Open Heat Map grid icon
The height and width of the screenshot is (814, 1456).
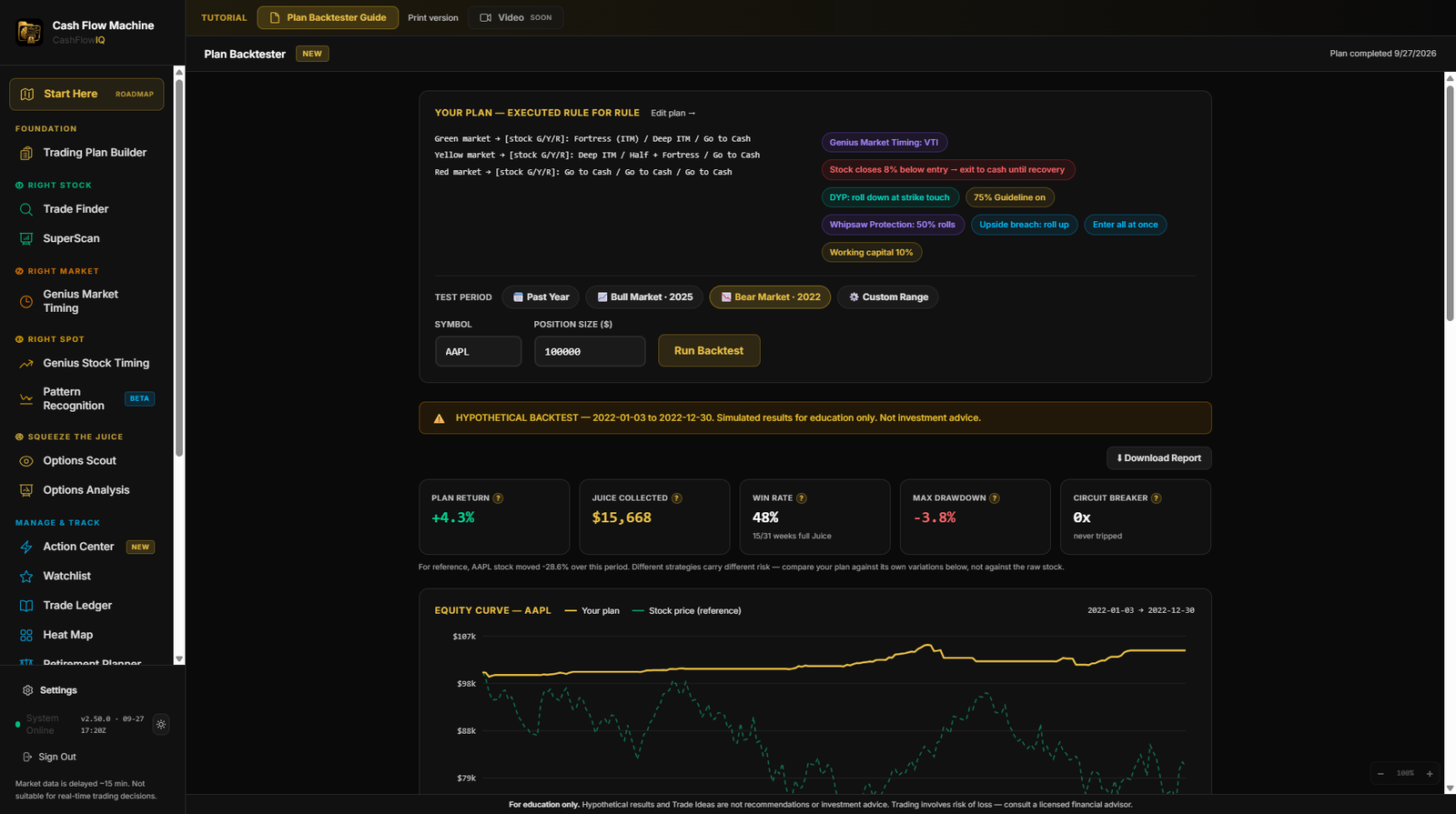[x=26, y=635]
